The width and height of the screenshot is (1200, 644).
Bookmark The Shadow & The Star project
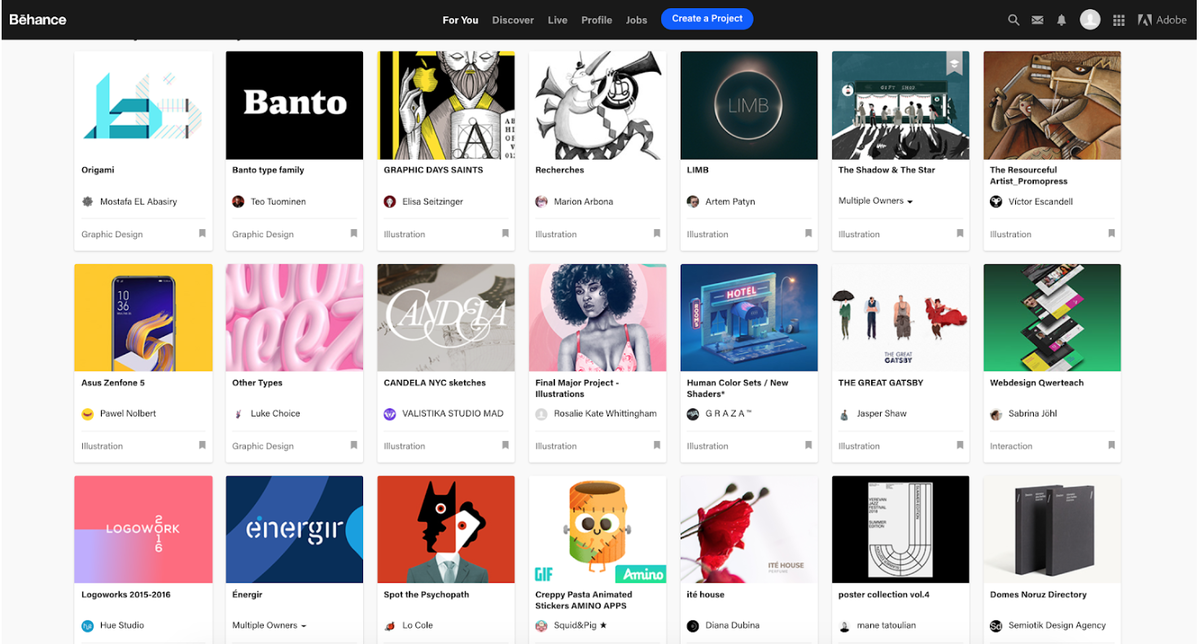click(x=960, y=234)
